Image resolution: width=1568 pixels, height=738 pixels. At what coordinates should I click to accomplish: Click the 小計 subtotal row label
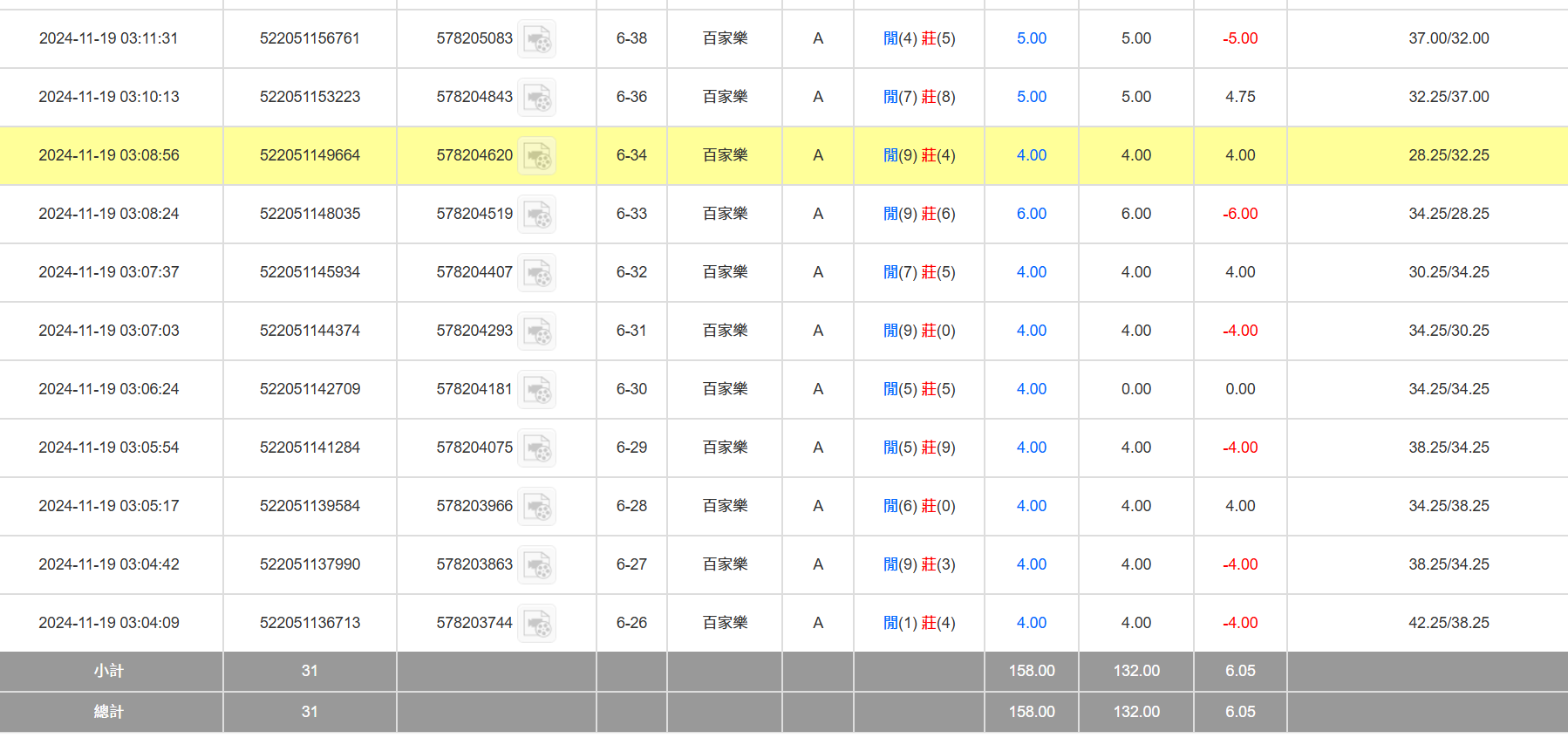(109, 671)
